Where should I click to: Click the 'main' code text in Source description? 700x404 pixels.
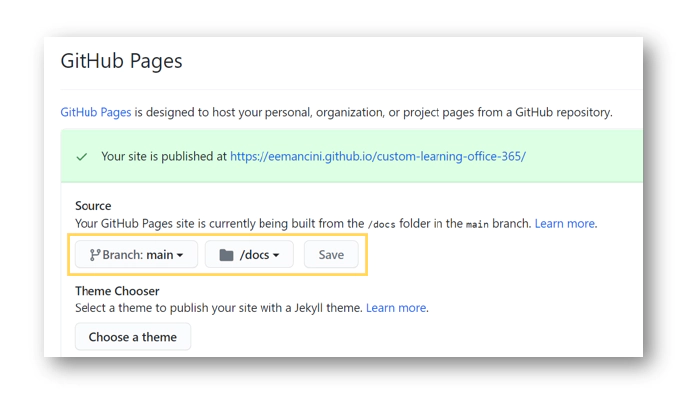(477, 225)
